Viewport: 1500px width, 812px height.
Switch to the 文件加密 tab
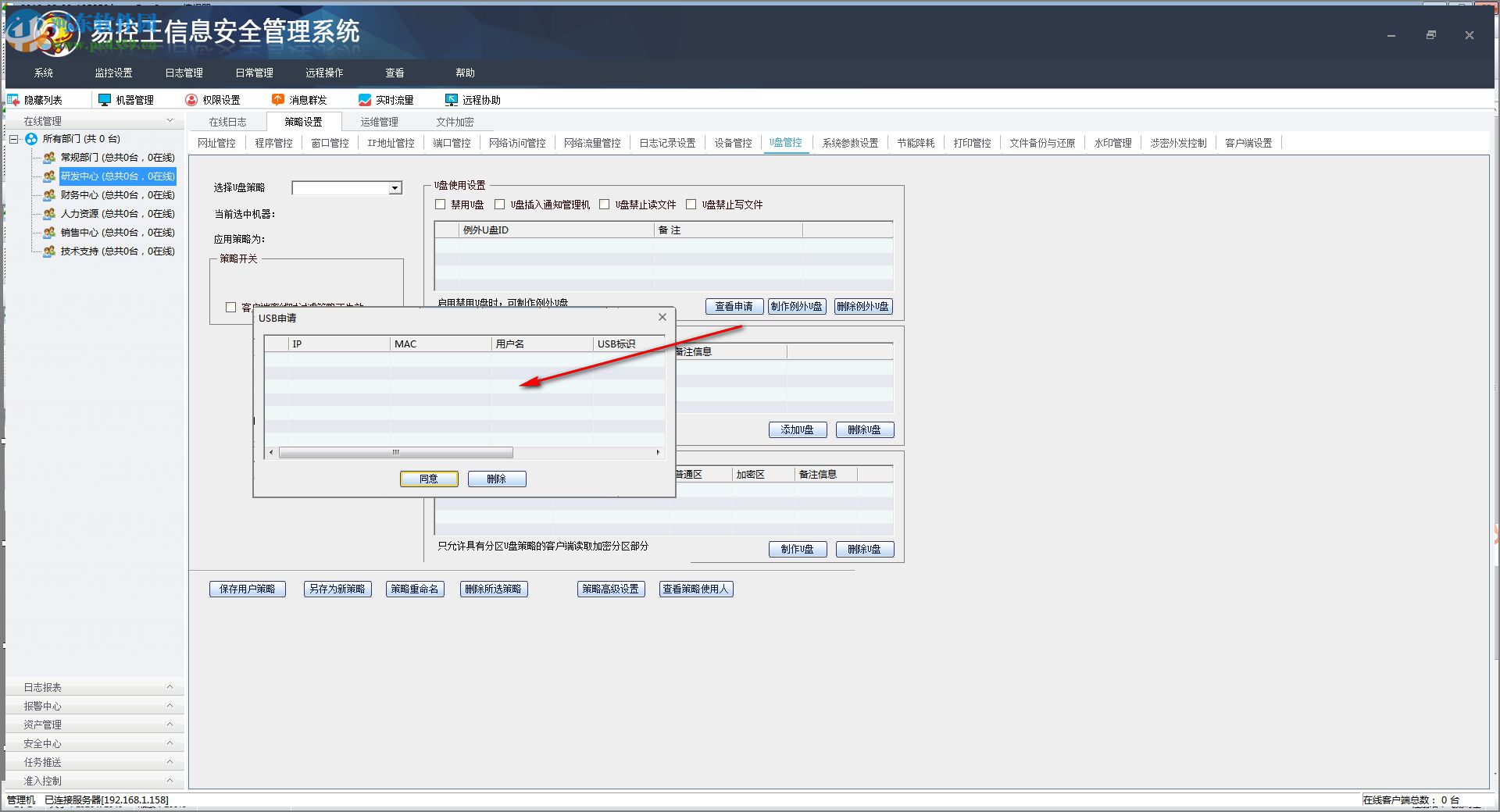click(x=455, y=122)
